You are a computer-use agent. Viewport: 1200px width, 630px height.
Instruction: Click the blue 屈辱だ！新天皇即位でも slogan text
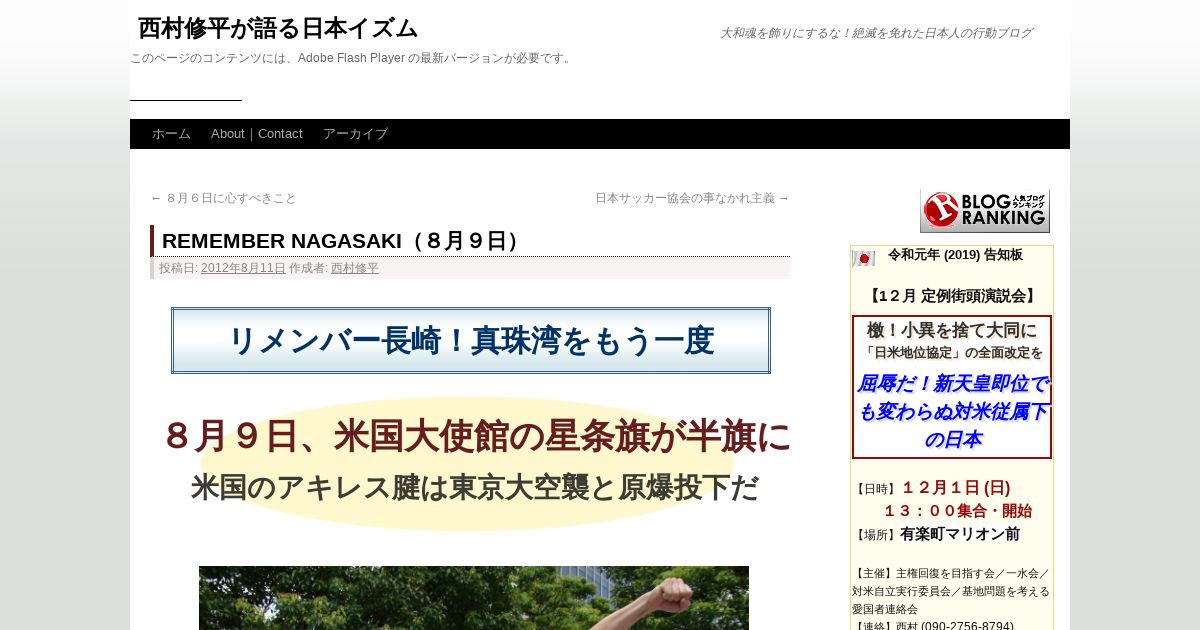952,411
